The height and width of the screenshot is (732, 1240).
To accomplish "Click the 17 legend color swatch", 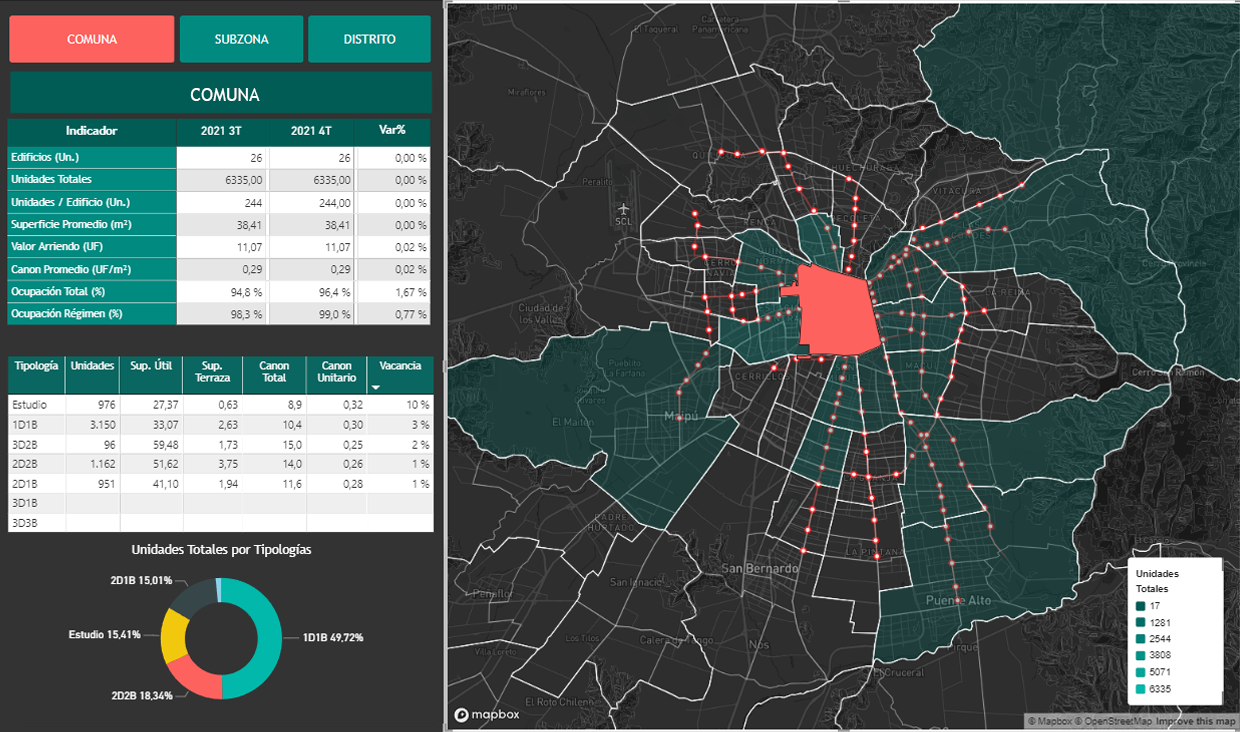I will click(x=1140, y=606).
